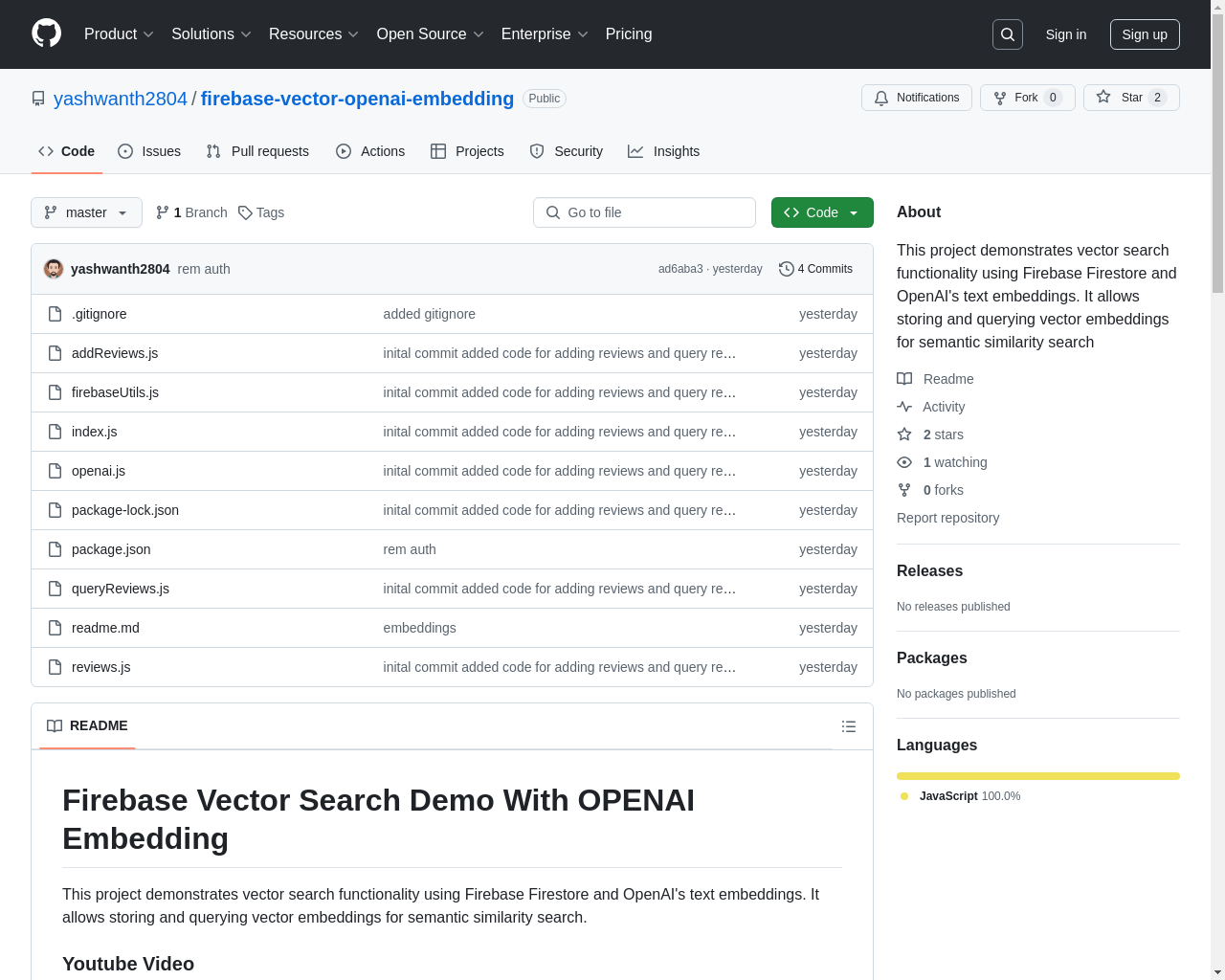Viewport: 1225px width, 980px height.
Task: Click the file icon next to queryReviews.js
Action: [x=56, y=589]
